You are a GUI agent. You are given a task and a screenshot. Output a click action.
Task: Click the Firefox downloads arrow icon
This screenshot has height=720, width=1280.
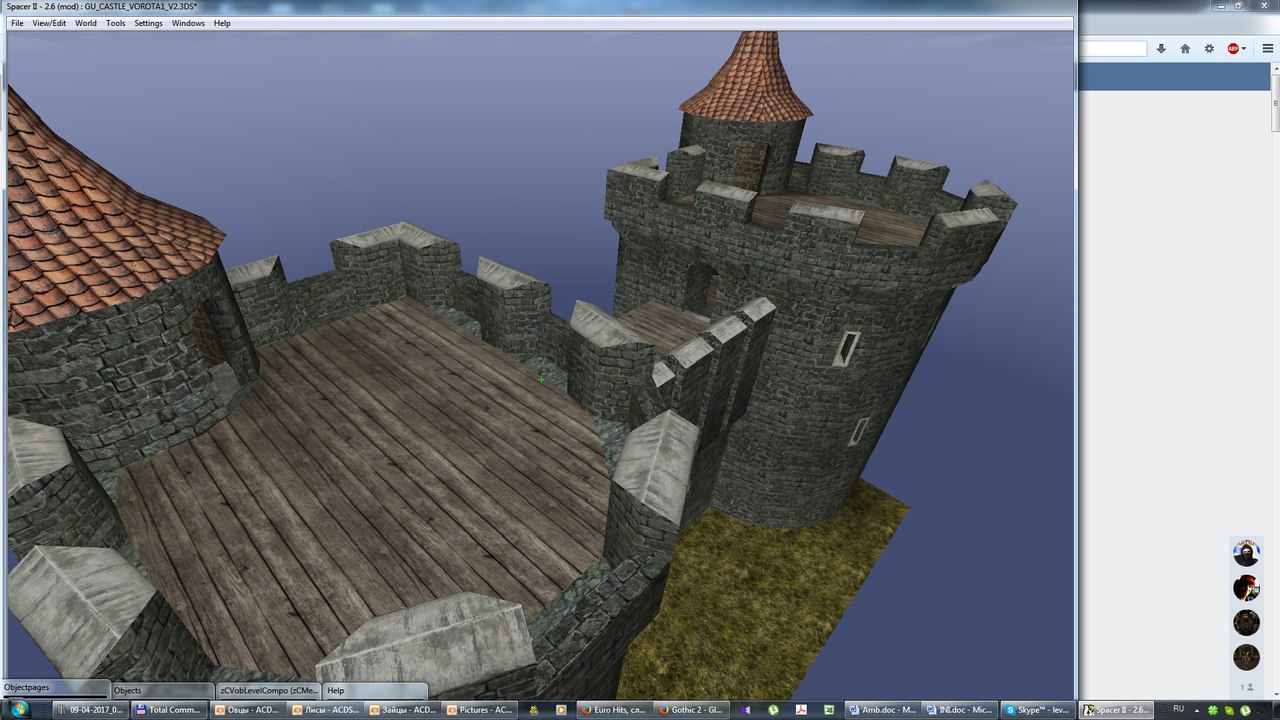tap(1161, 48)
